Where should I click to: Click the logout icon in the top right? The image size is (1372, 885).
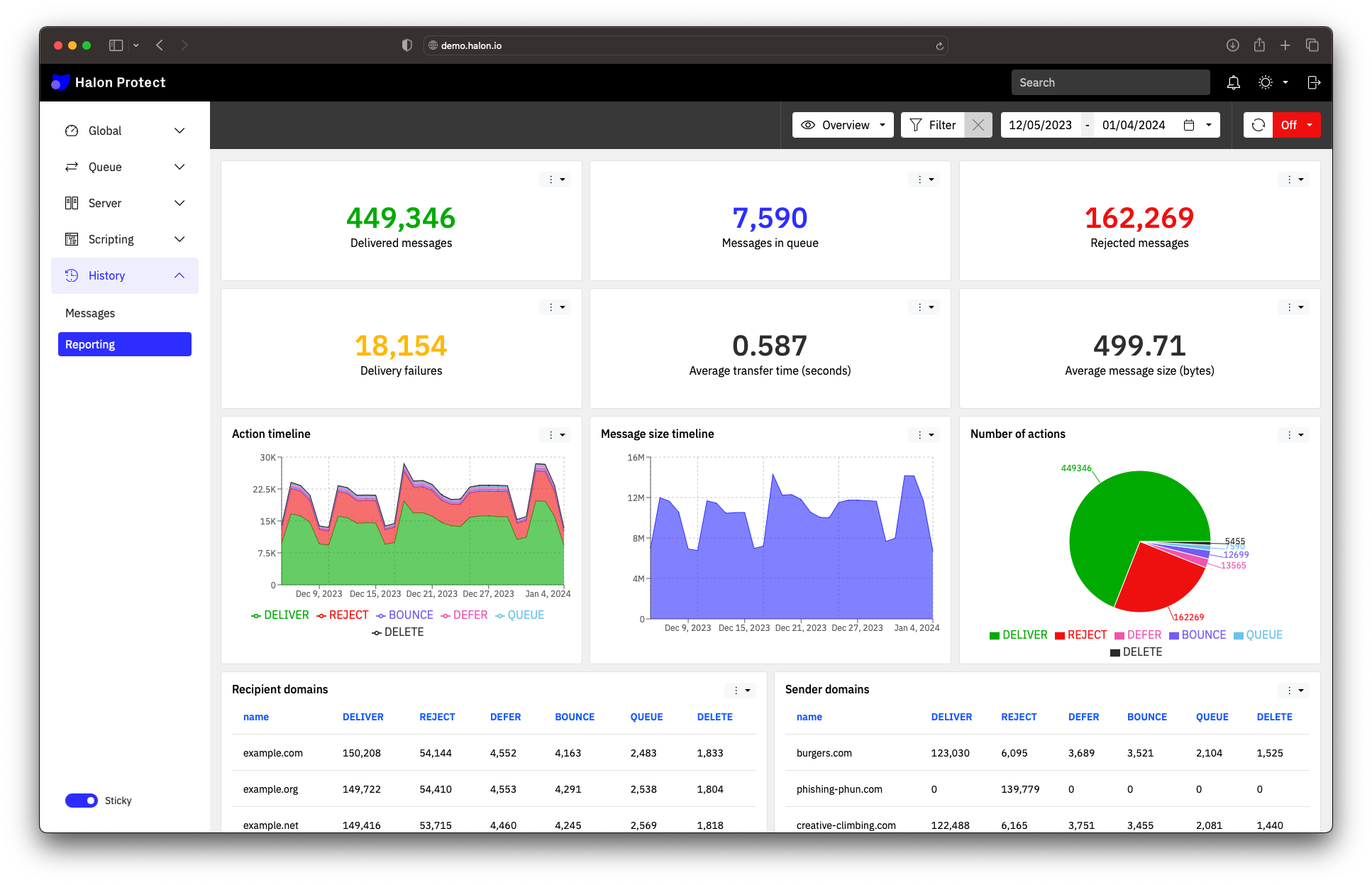(x=1314, y=82)
